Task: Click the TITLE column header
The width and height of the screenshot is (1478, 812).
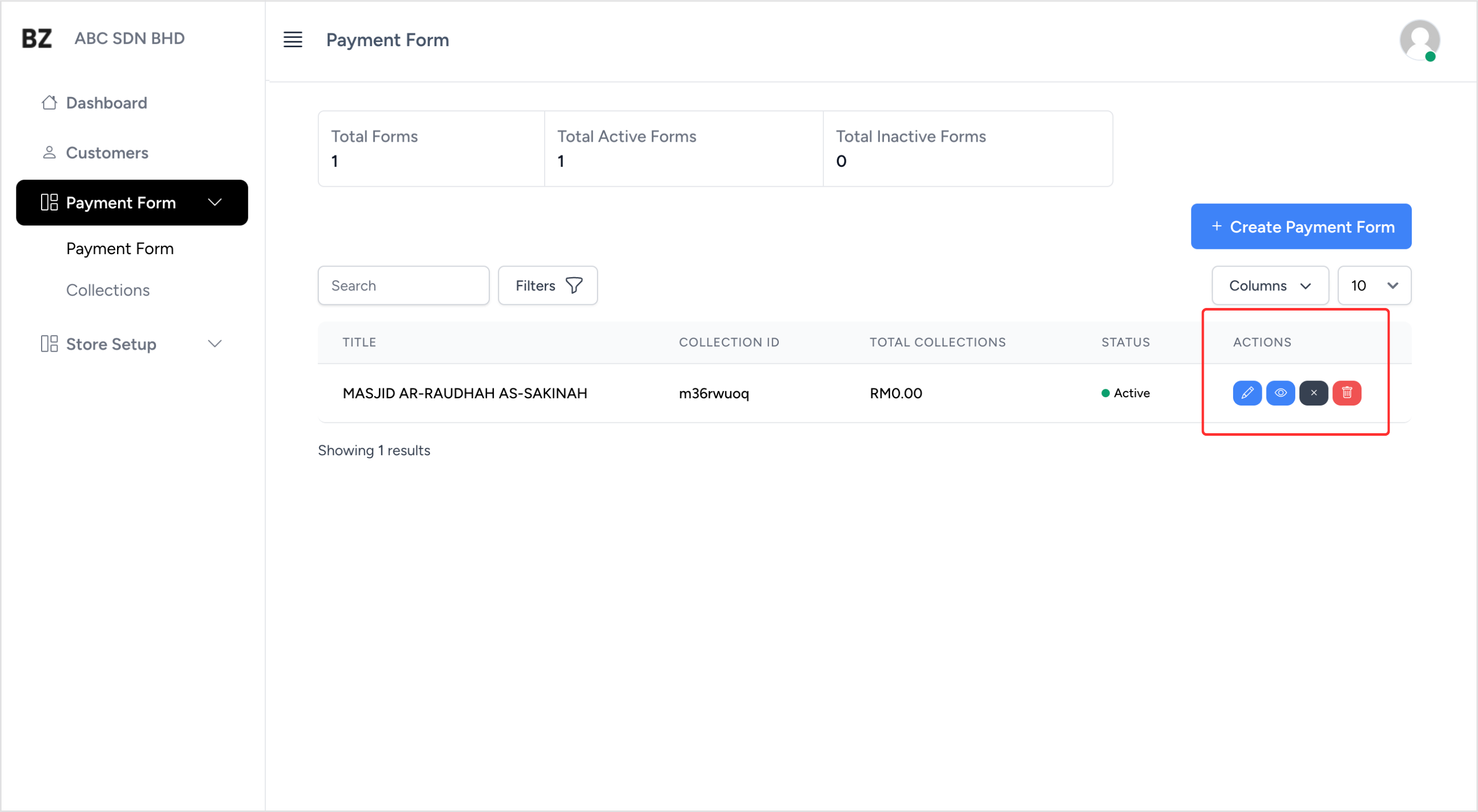Action: [359, 342]
